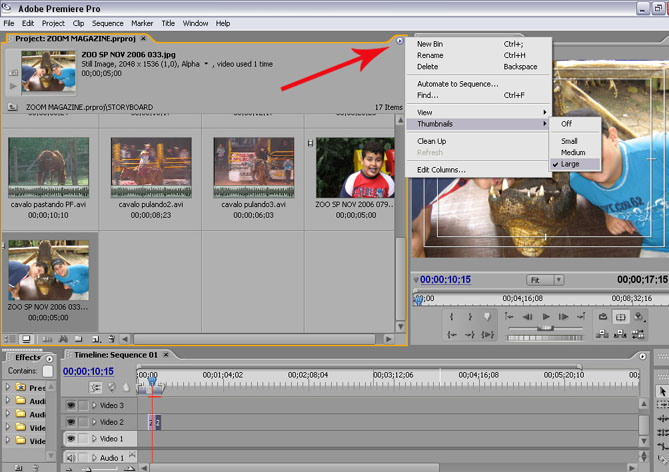The height and width of the screenshot is (472, 669).
Task: Select the Selection arrow tool
Action: tap(661, 391)
